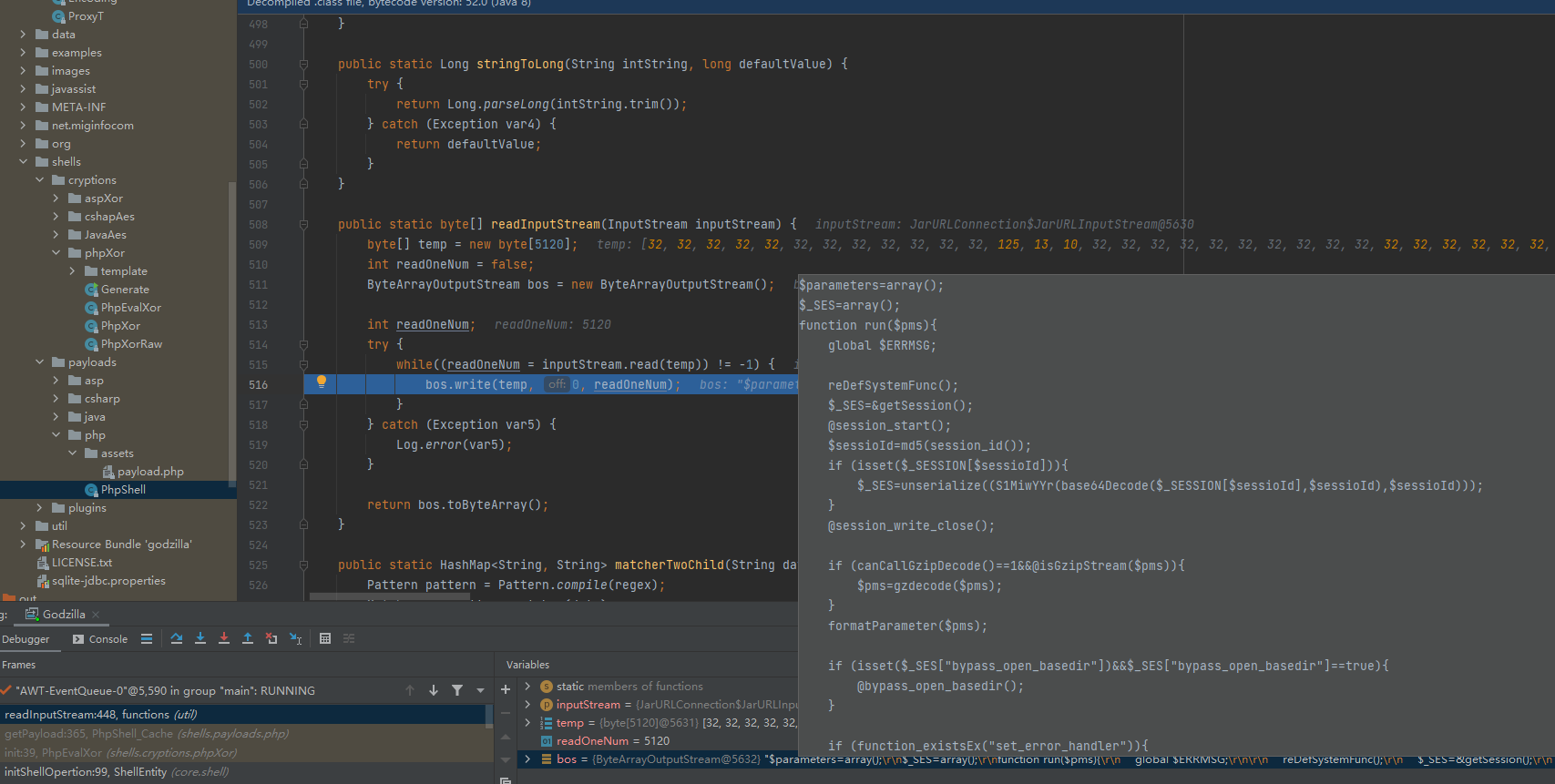Viewport: 1555px width, 784px height.
Task: Click the editor horizontal scrollbar
Action: [x=389, y=597]
